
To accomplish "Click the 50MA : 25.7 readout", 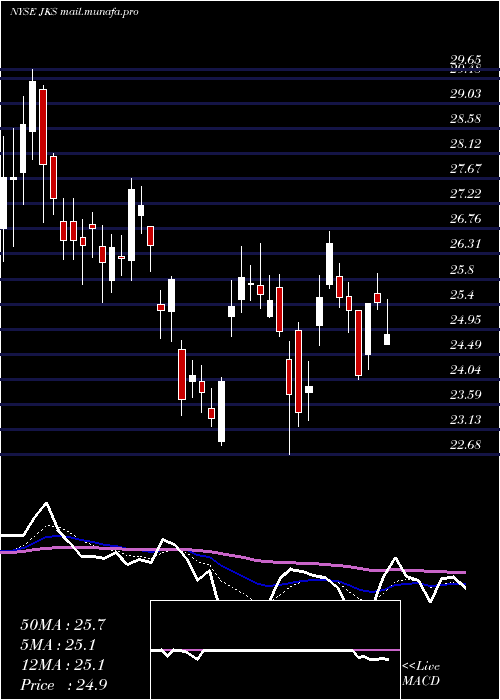I will 63,625.
